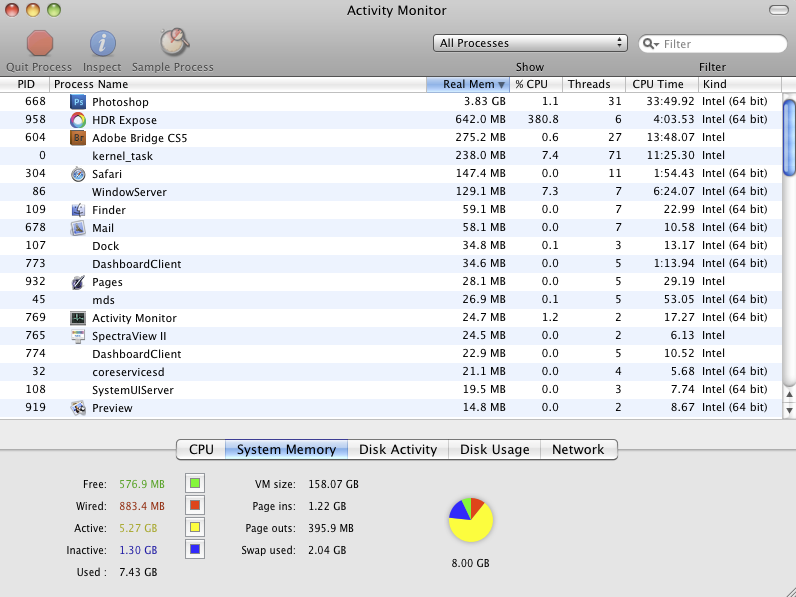Click the Inspect info icon

pyautogui.click(x=103, y=43)
